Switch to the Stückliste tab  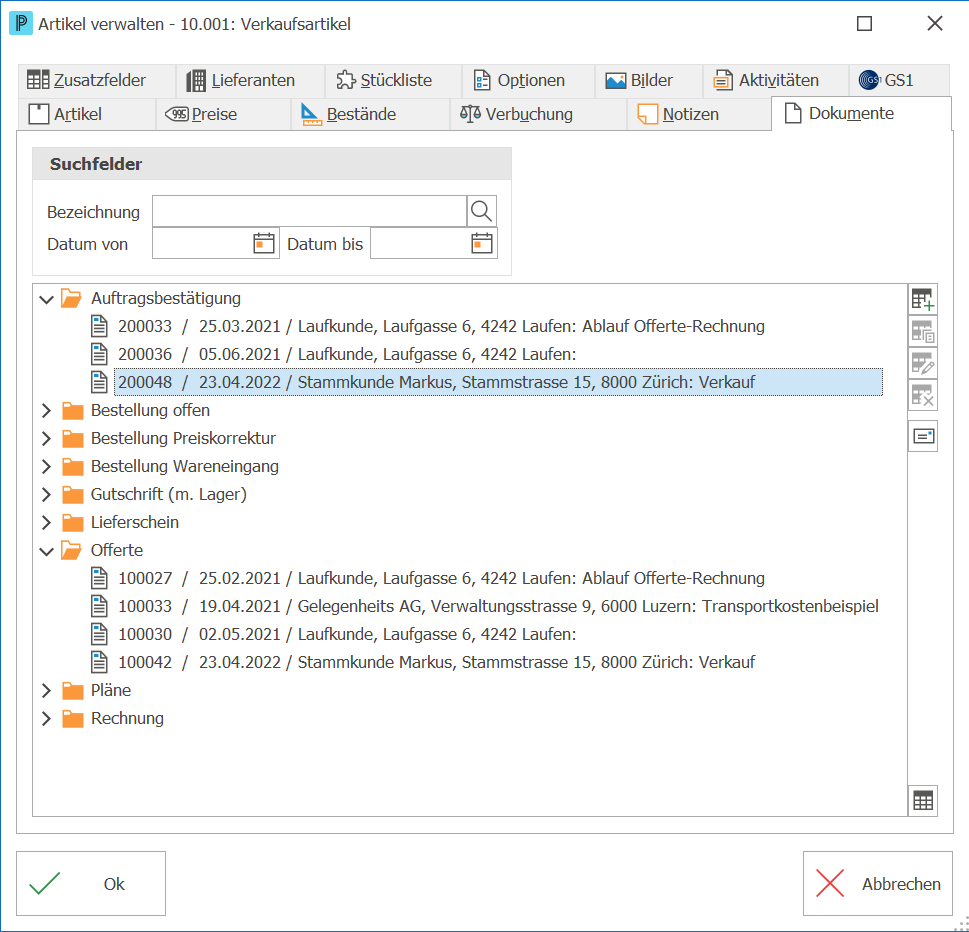coord(394,80)
